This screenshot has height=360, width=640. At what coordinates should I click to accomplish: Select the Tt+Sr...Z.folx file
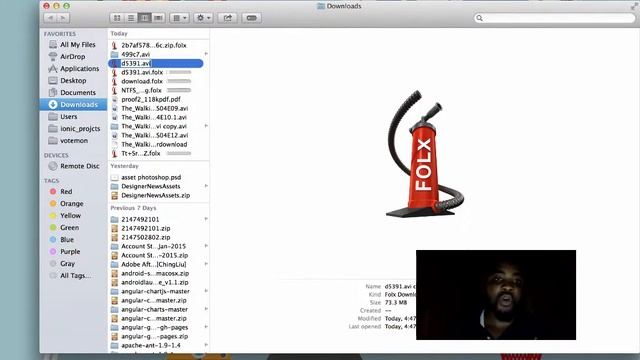coord(140,153)
